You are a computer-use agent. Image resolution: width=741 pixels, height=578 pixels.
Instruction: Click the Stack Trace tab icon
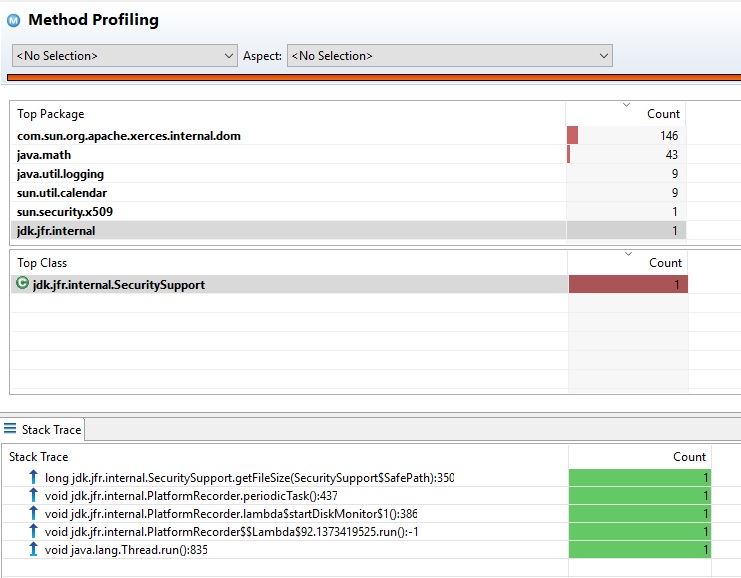[x=11, y=429]
